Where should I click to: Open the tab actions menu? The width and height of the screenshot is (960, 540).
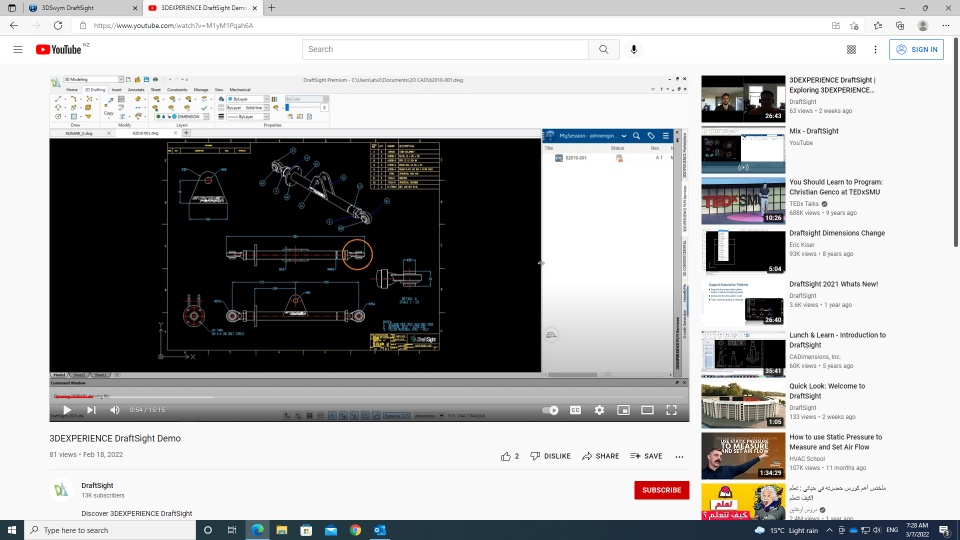pyautogui.click(x=12, y=8)
